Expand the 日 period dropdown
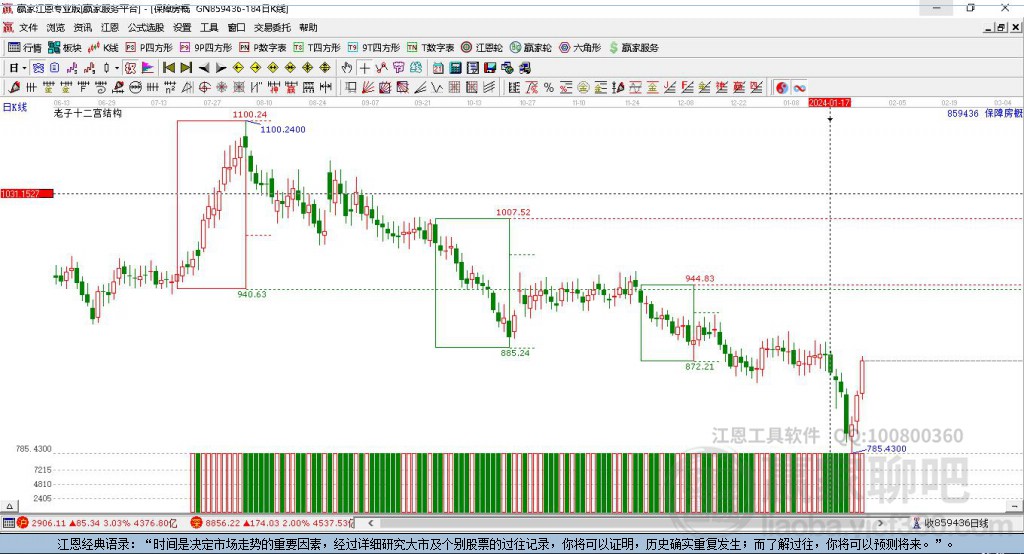Viewport: 1024px width, 554px height. 24,68
